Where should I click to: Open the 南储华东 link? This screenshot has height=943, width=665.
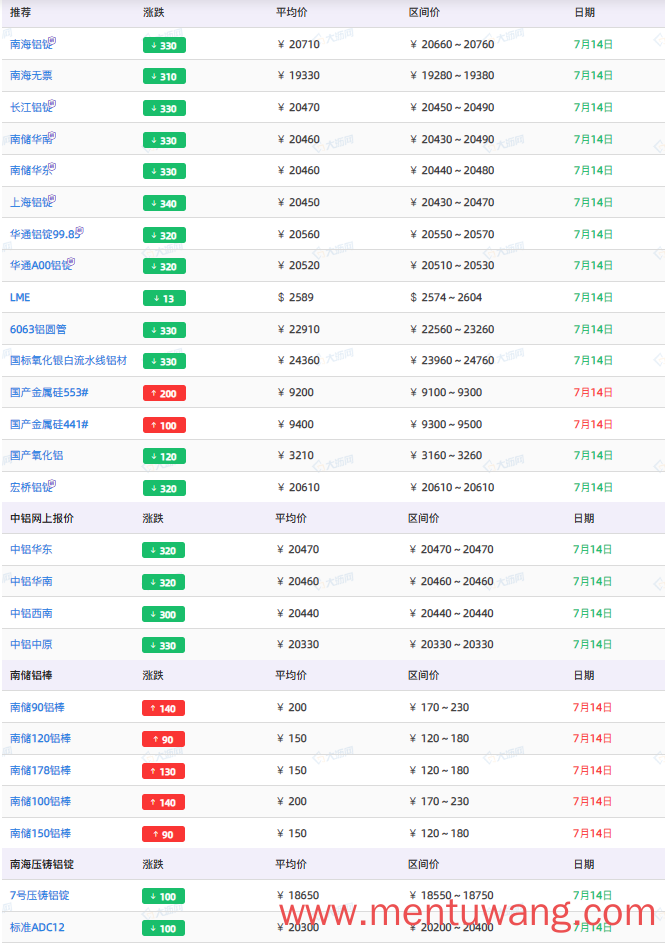tap(30, 171)
